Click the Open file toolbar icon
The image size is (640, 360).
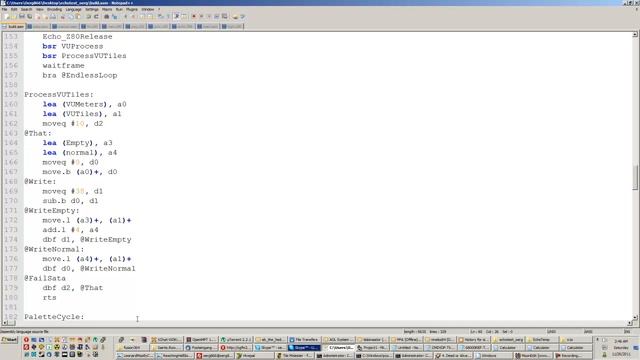(14, 16)
